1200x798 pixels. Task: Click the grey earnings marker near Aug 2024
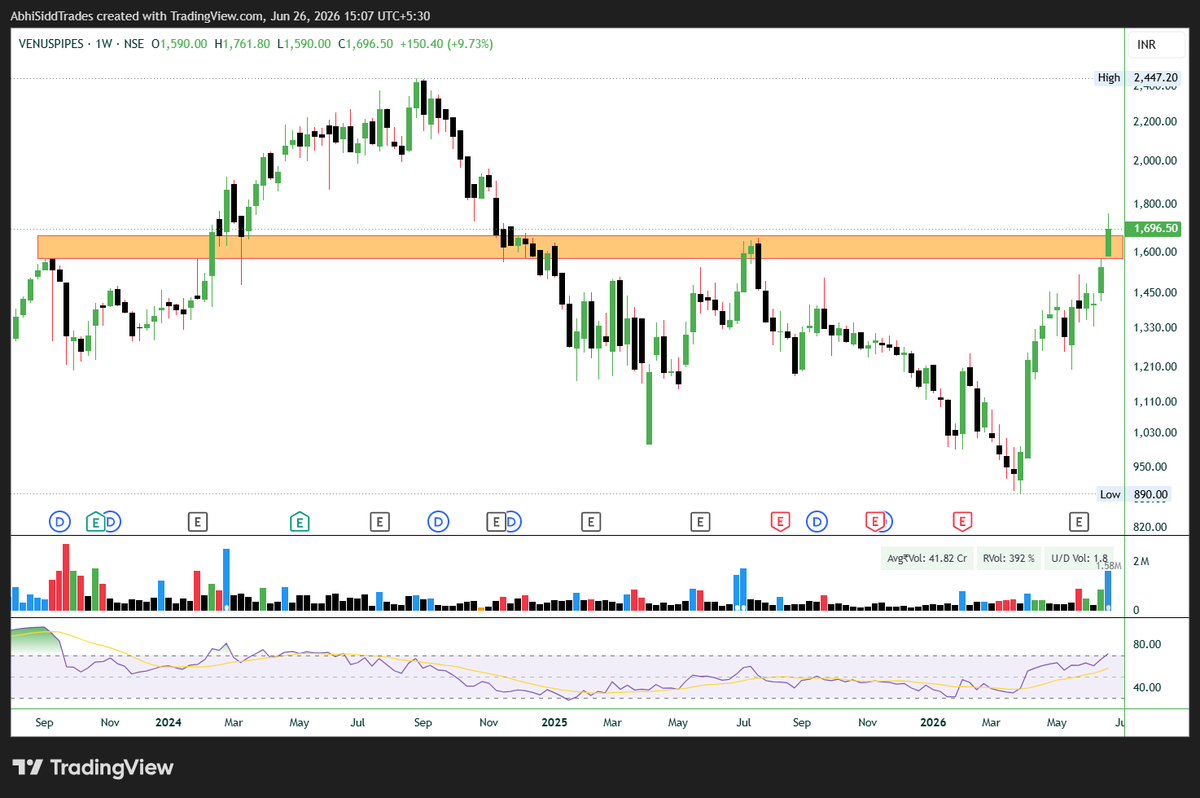point(379,521)
